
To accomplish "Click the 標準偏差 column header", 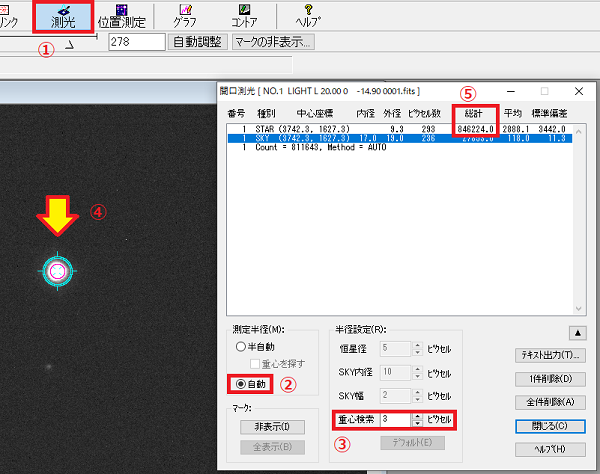I will pyautogui.click(x=549, y=114).
